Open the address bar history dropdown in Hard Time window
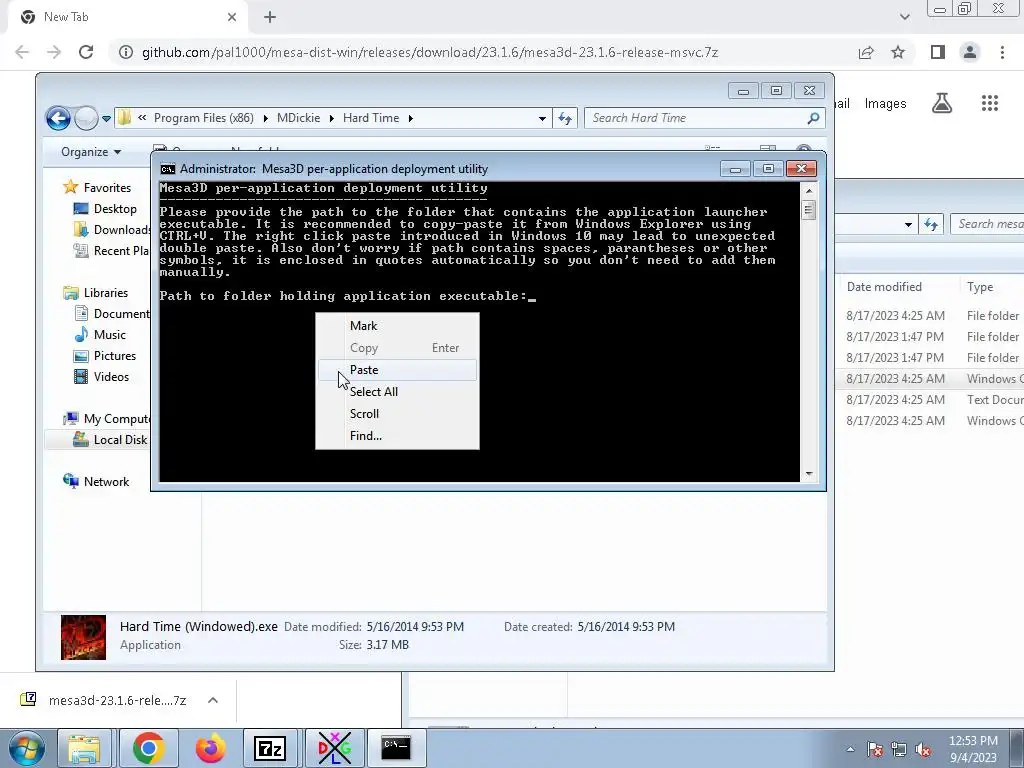Screen dimensions: 1024x768 (542, 119)
